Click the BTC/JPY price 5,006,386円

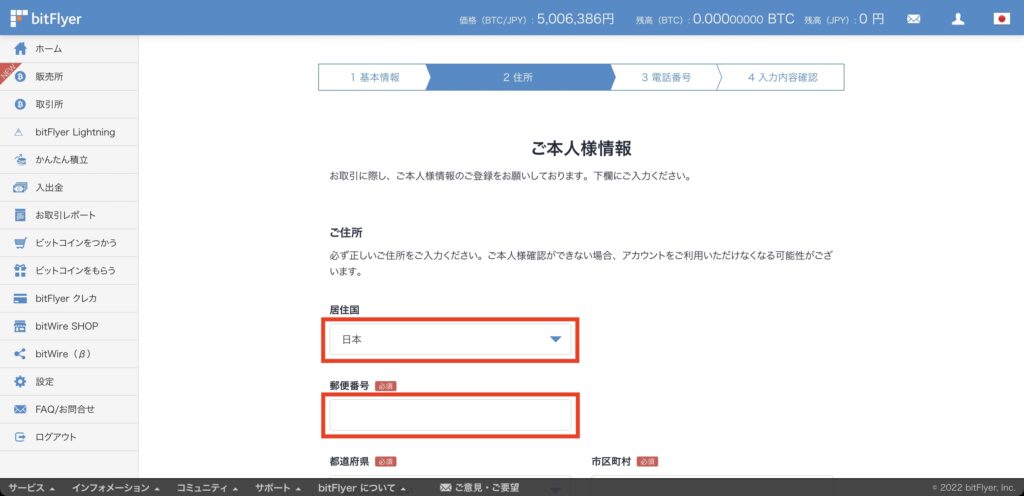pyautogui.click(x=575, y=19)
